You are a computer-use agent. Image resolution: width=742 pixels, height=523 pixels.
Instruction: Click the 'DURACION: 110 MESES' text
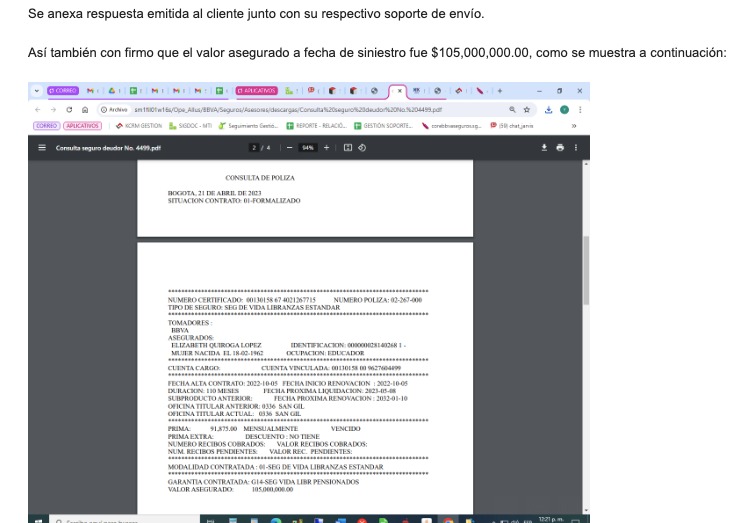[x=203, y=391]
